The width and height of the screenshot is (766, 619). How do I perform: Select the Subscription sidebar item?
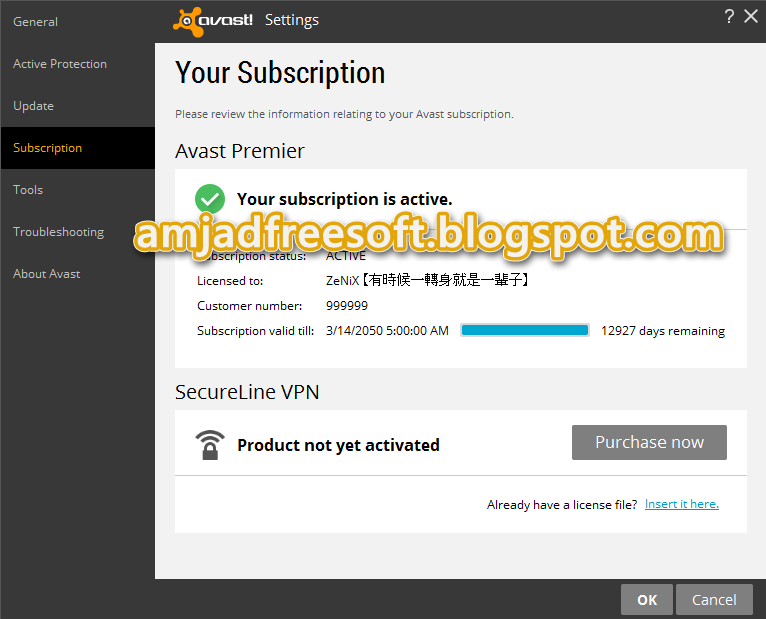[x=47, y=148]
